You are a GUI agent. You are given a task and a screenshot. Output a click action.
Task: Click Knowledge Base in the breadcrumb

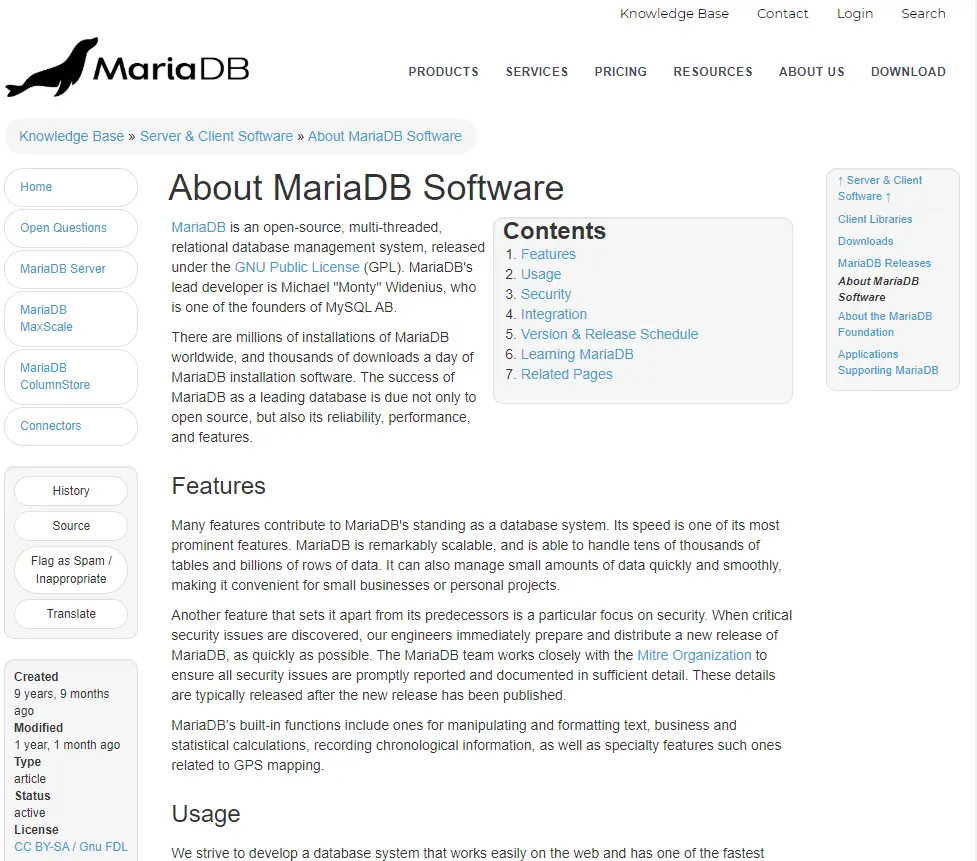(72, 136)
